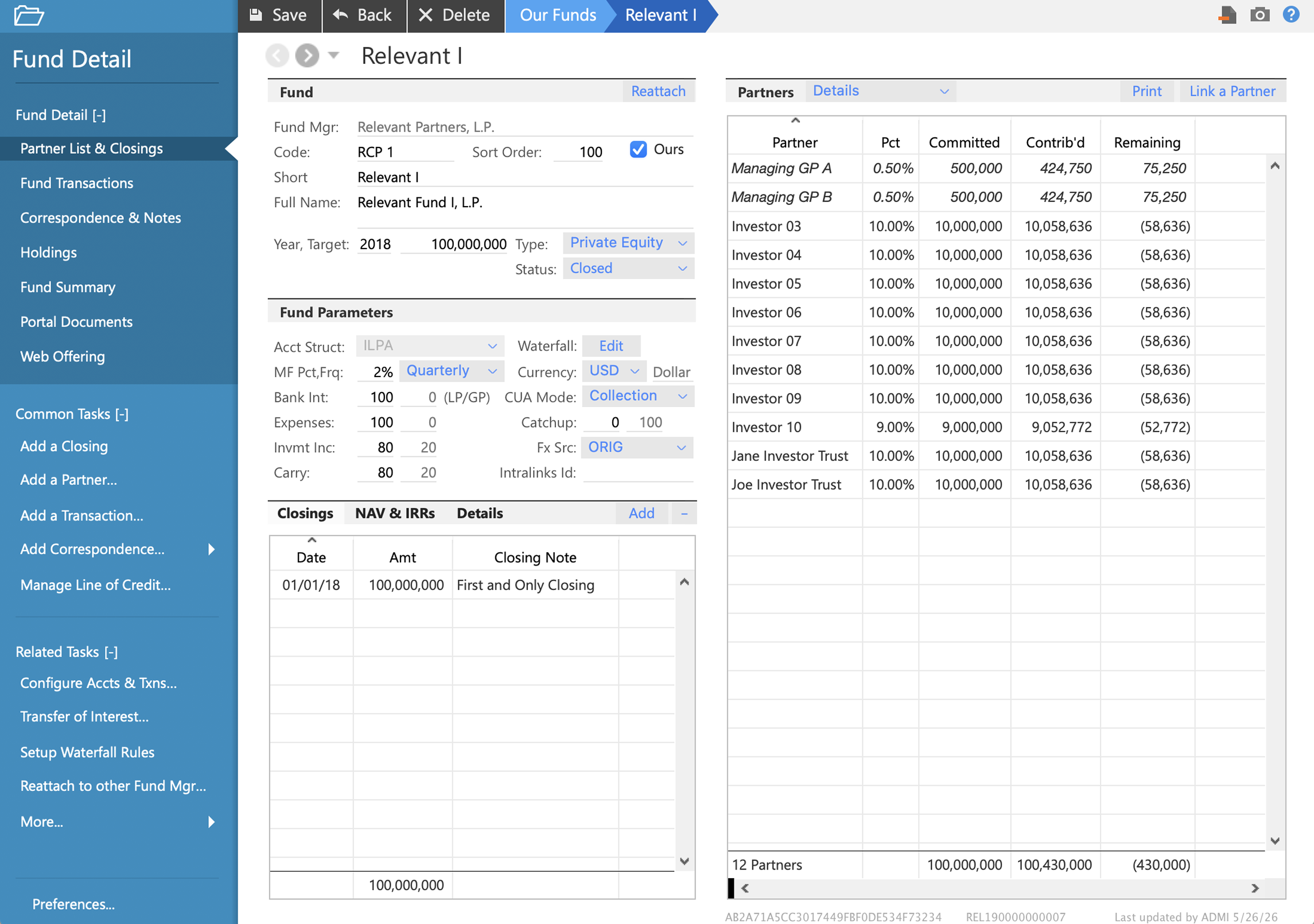Click partners list scroll down arrow
1314x924 pixels.
[x=1275, y=841]
